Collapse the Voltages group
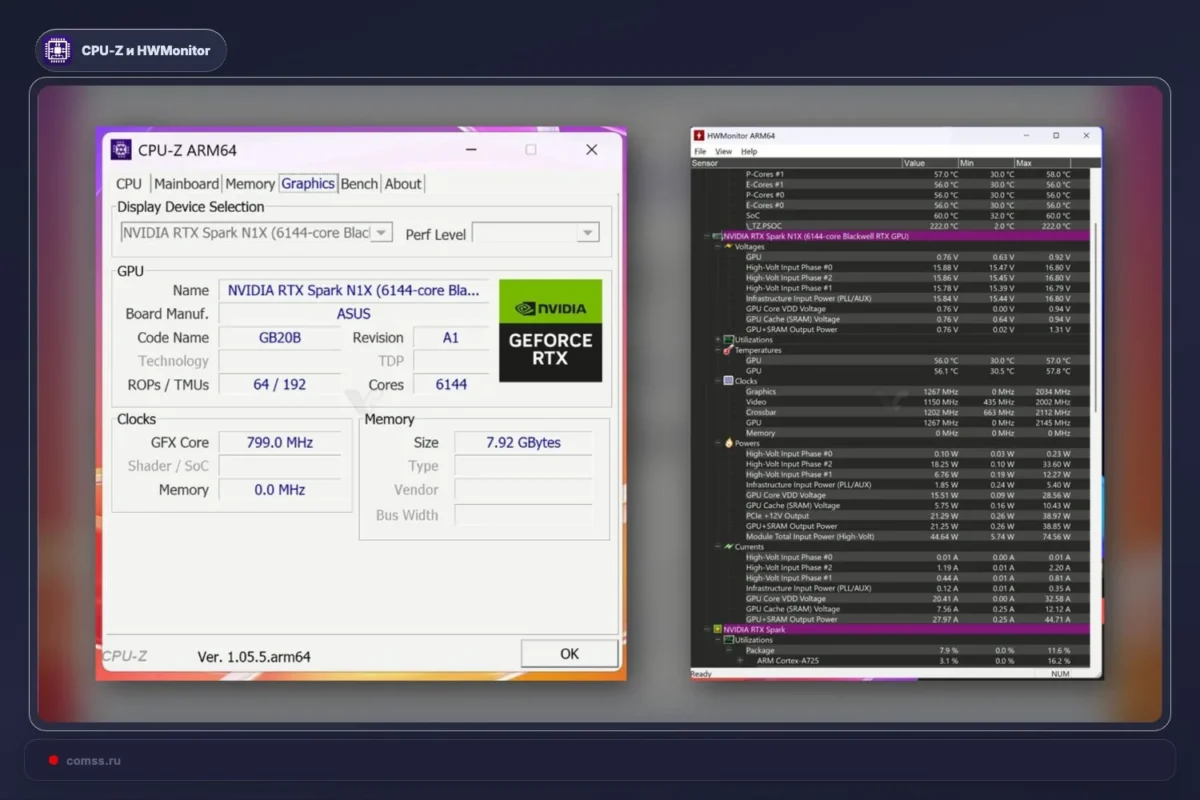 pos(718,246)
